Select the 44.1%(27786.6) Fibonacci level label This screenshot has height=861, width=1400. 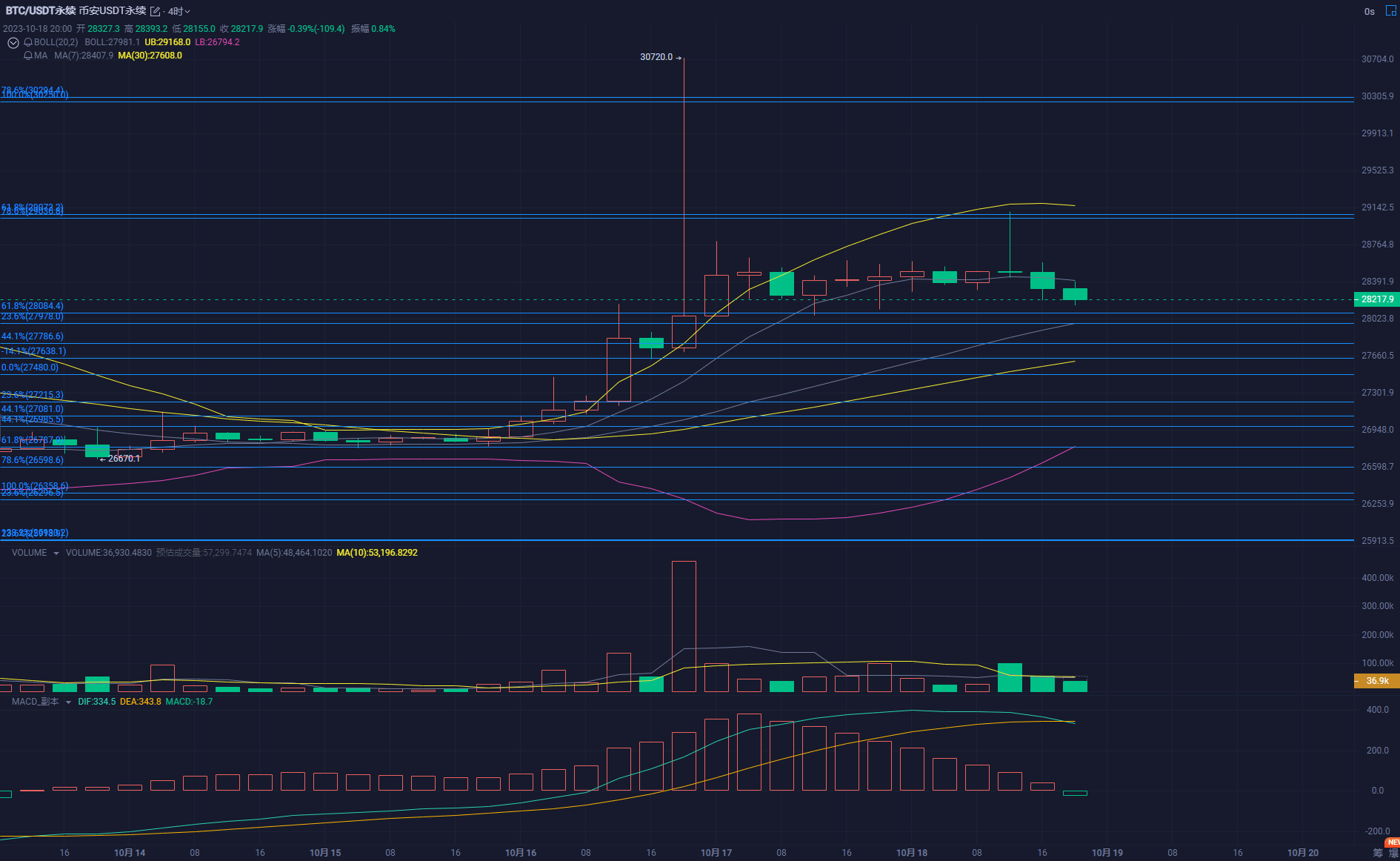pyautogui.click(x=33, y=336)
